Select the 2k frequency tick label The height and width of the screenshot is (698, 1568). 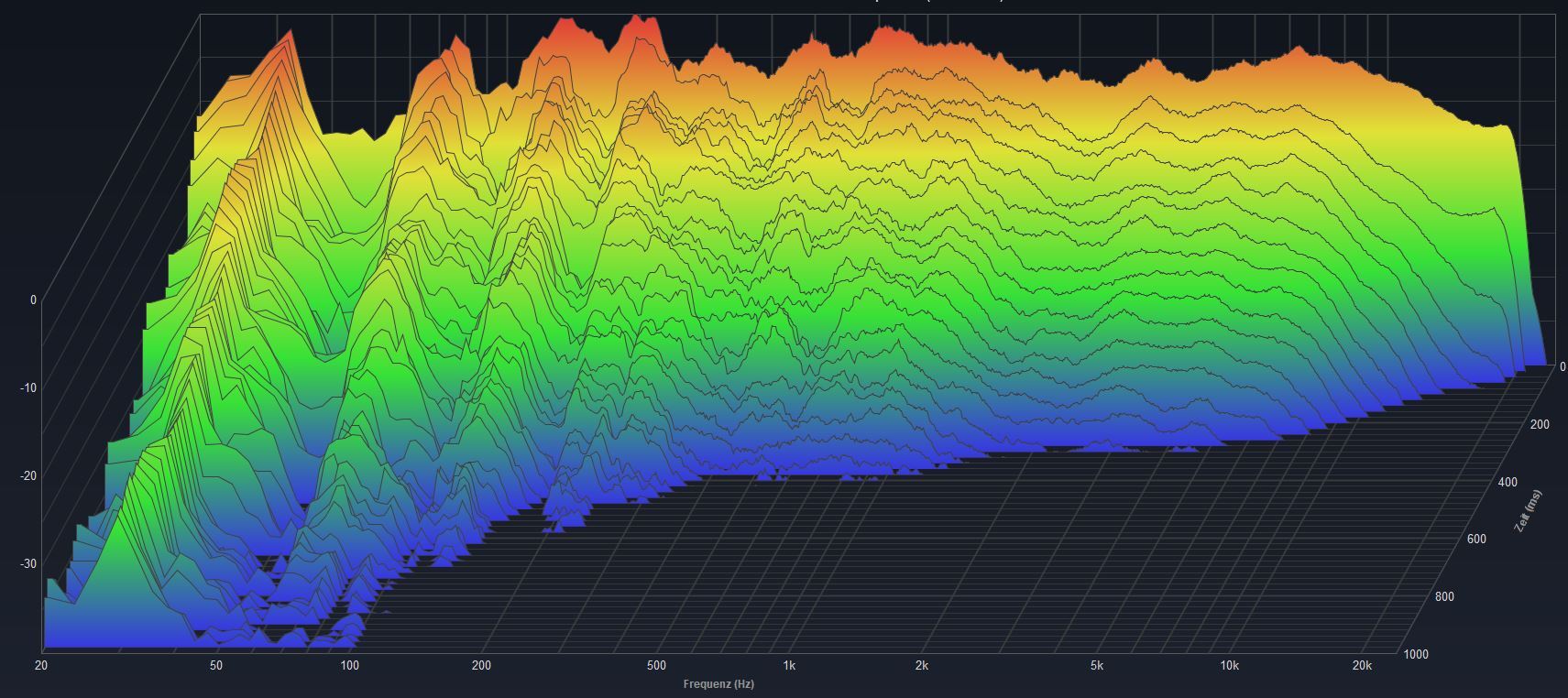pyautogui.click(x=922, y=666)
